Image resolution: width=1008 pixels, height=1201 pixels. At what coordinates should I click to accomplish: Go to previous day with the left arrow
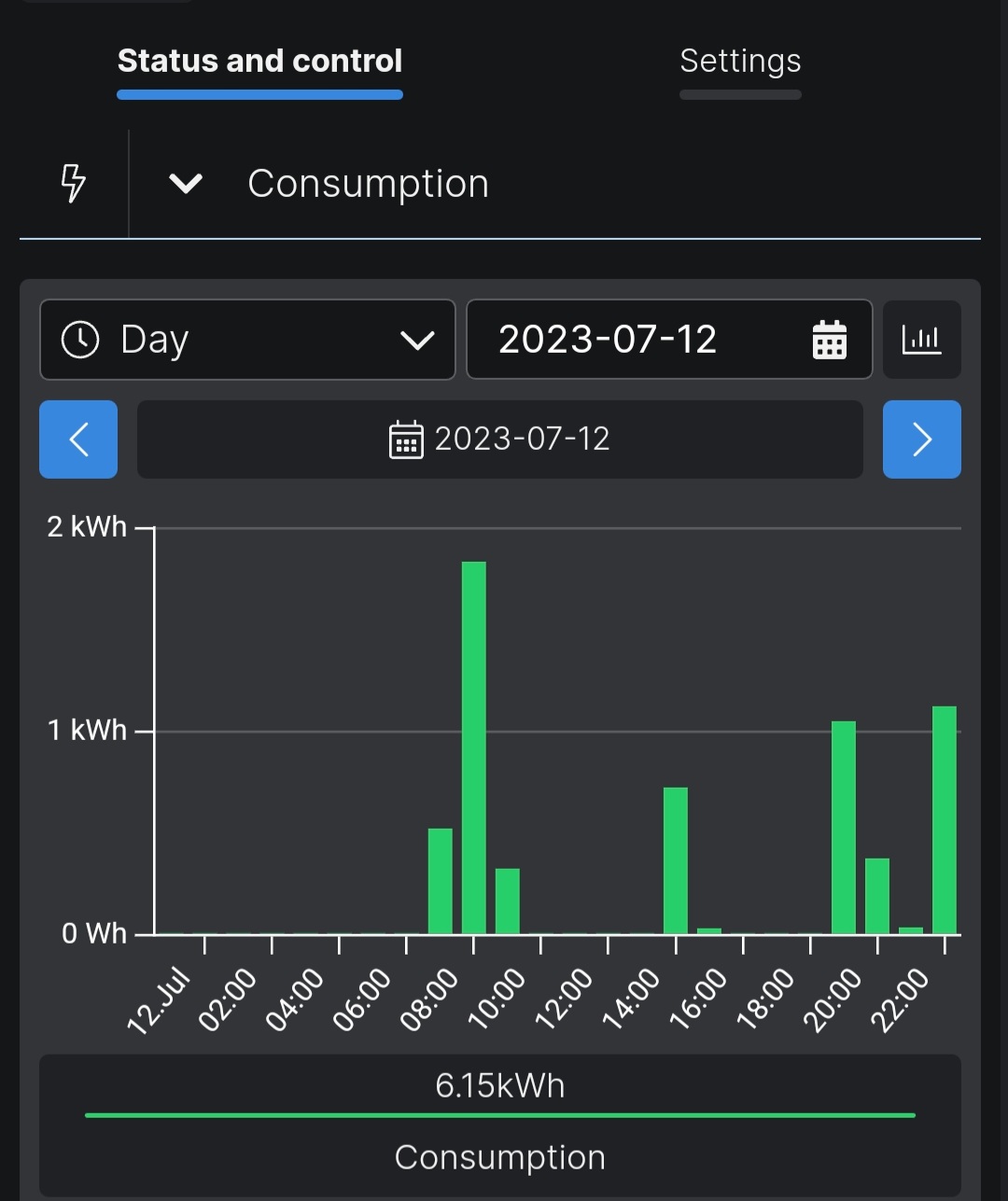[78, 440]
